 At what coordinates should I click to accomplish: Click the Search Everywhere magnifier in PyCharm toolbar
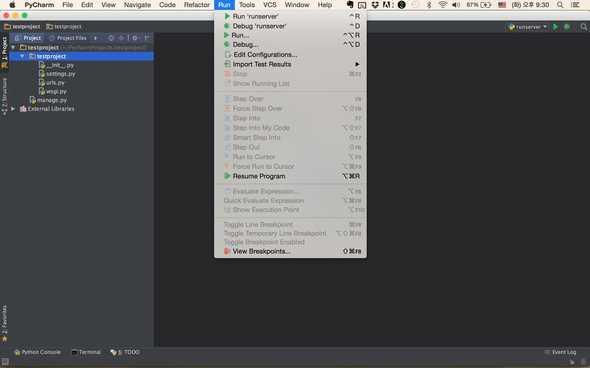(x=583, y=27)
